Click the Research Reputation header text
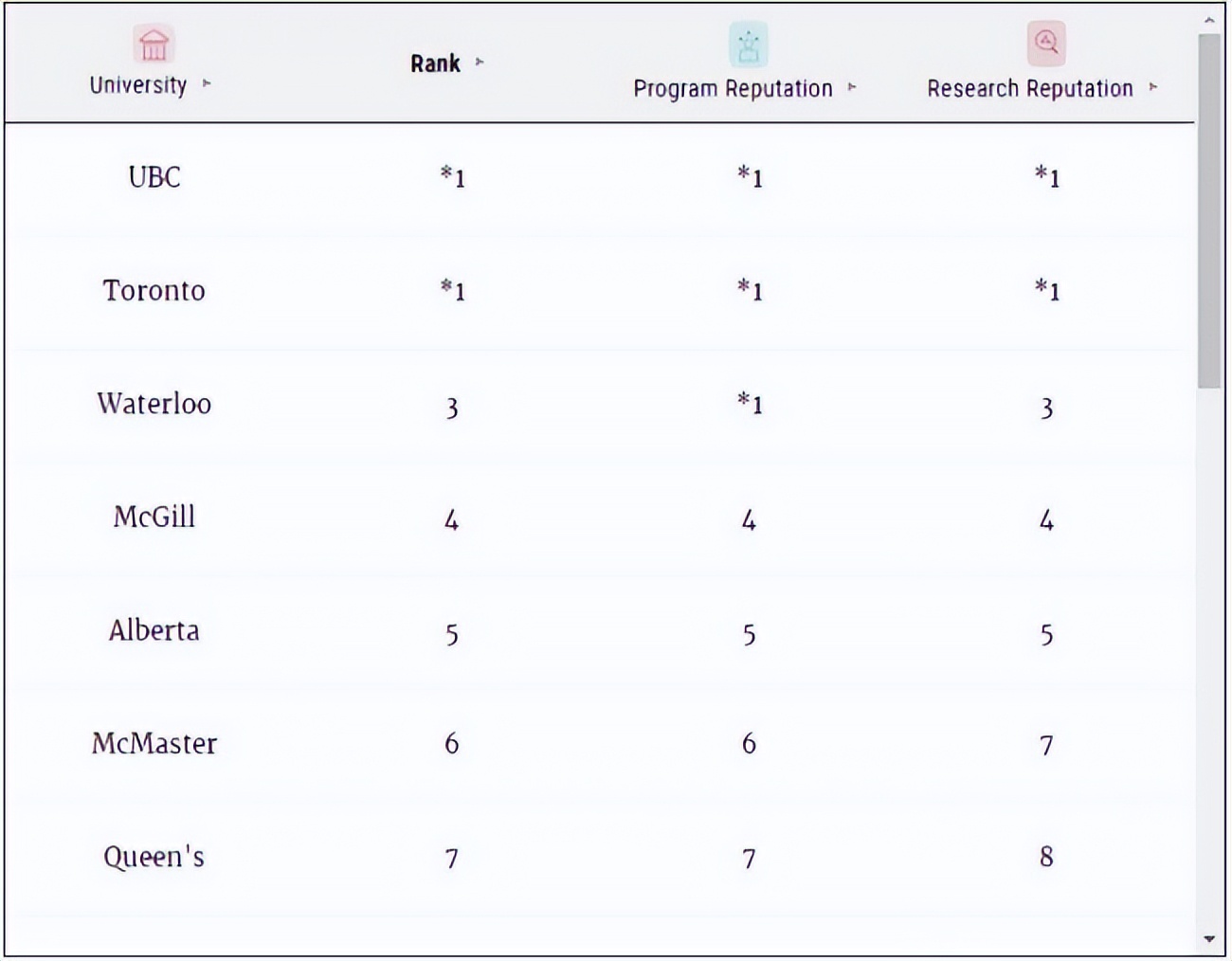This screenshot has width=1232, height=961. coord(1029,88)
